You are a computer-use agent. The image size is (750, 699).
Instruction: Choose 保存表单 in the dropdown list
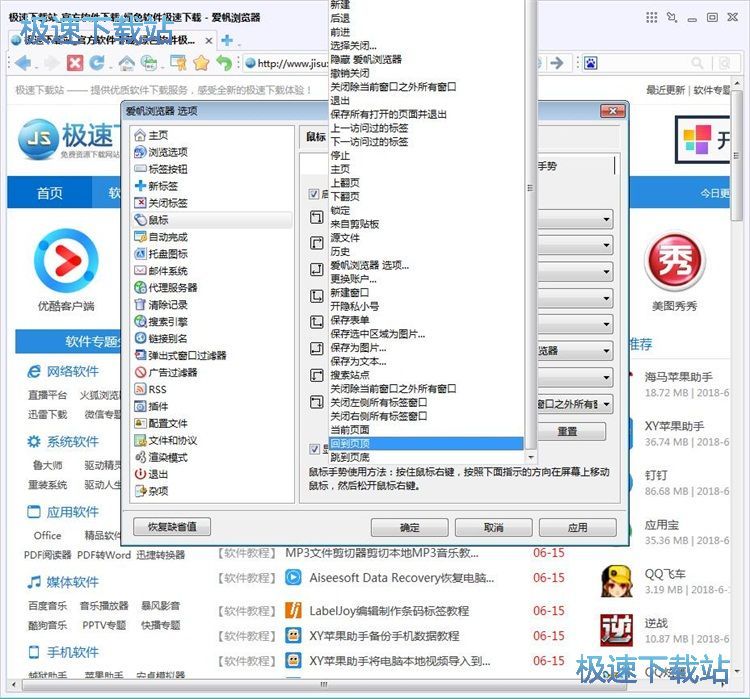(x=426, y=320)
